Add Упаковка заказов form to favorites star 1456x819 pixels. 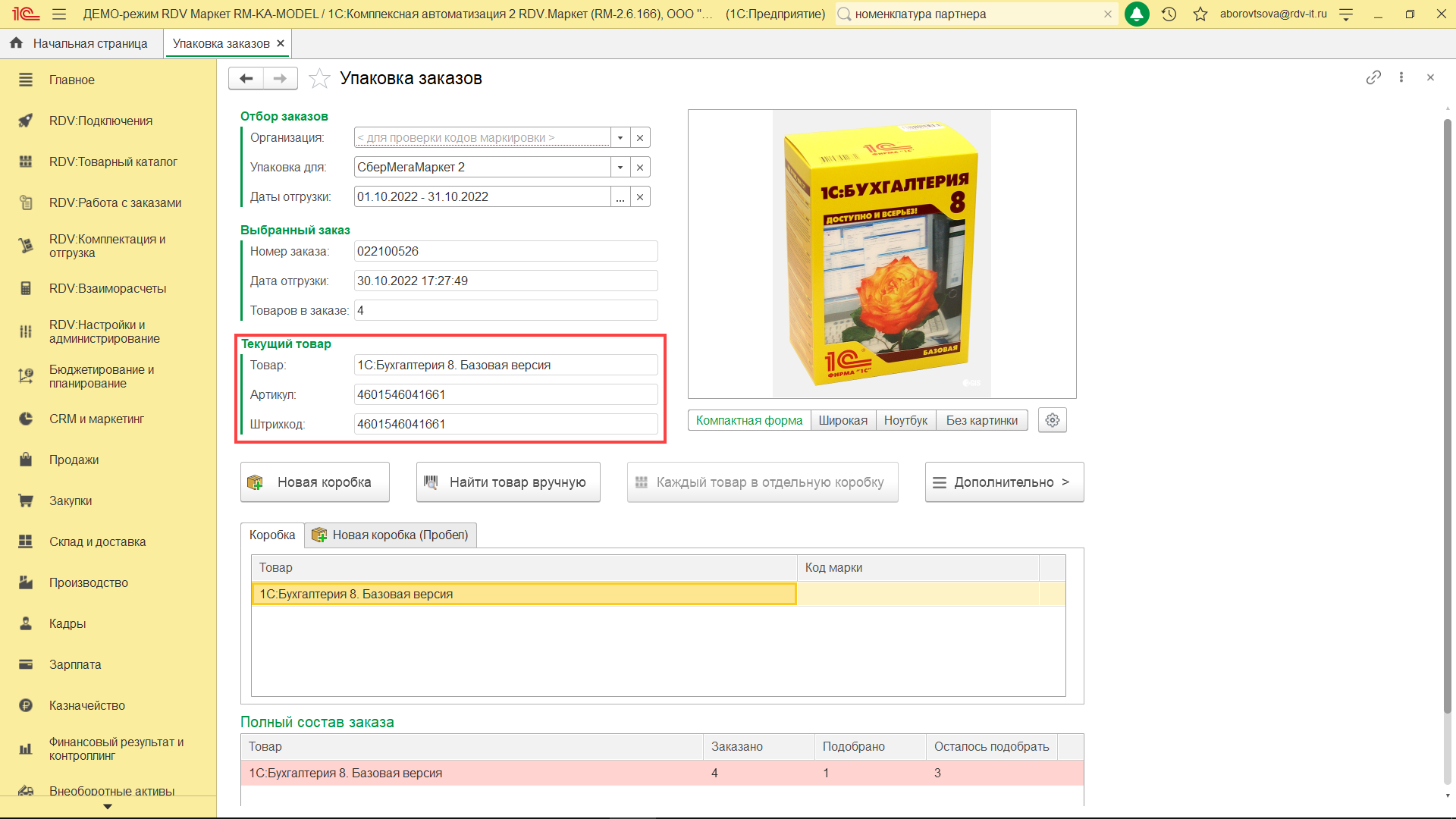click(x=319, y=78)
